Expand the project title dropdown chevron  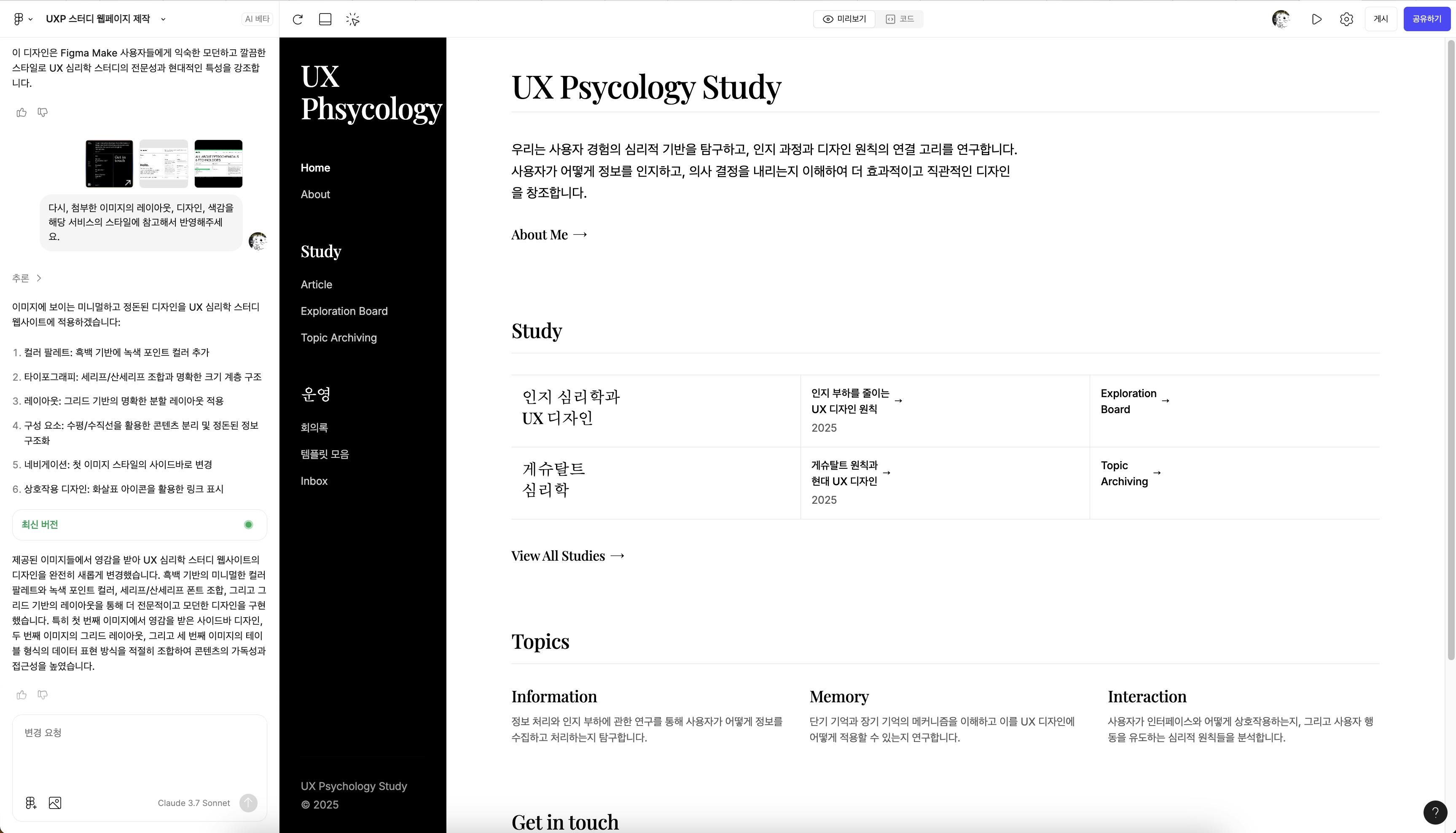[163, 19]
